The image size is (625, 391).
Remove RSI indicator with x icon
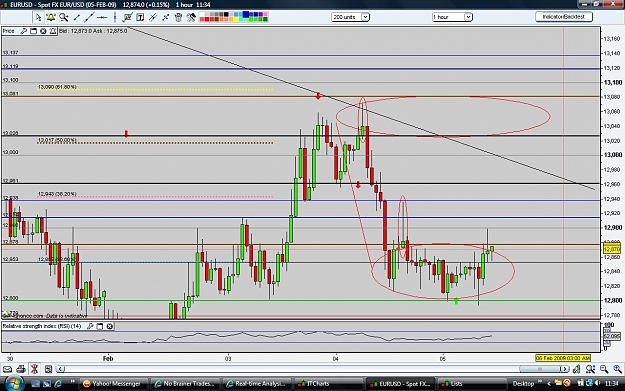[110, 326]
